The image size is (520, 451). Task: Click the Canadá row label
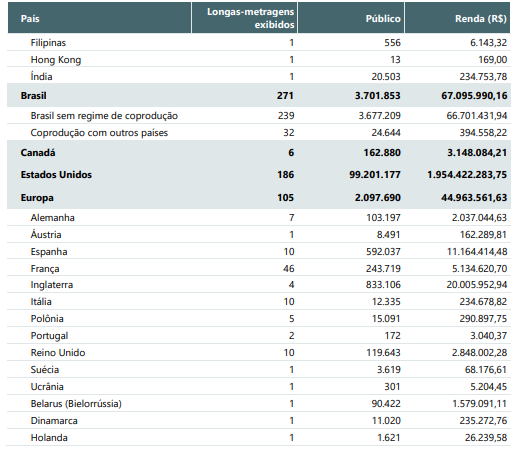point(38,153)
